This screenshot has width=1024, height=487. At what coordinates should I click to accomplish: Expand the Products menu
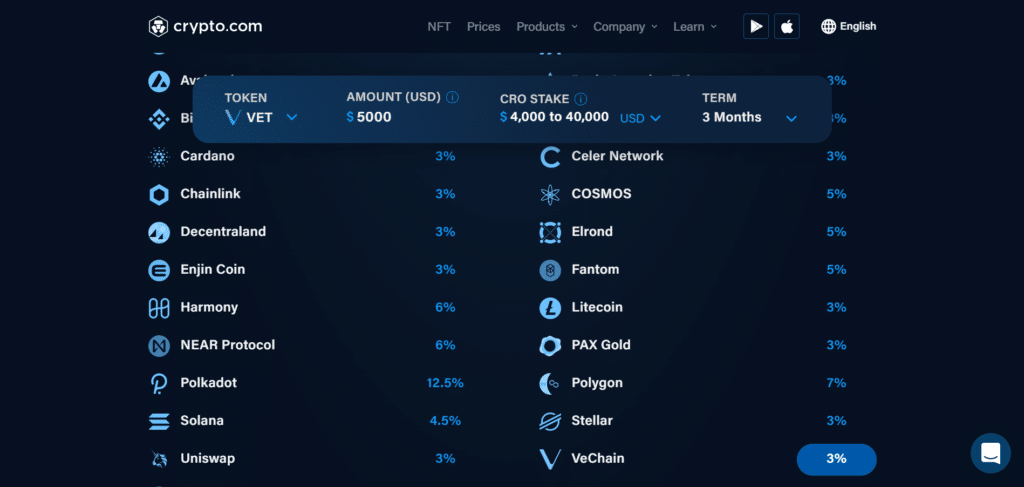[x=547, y=27]
